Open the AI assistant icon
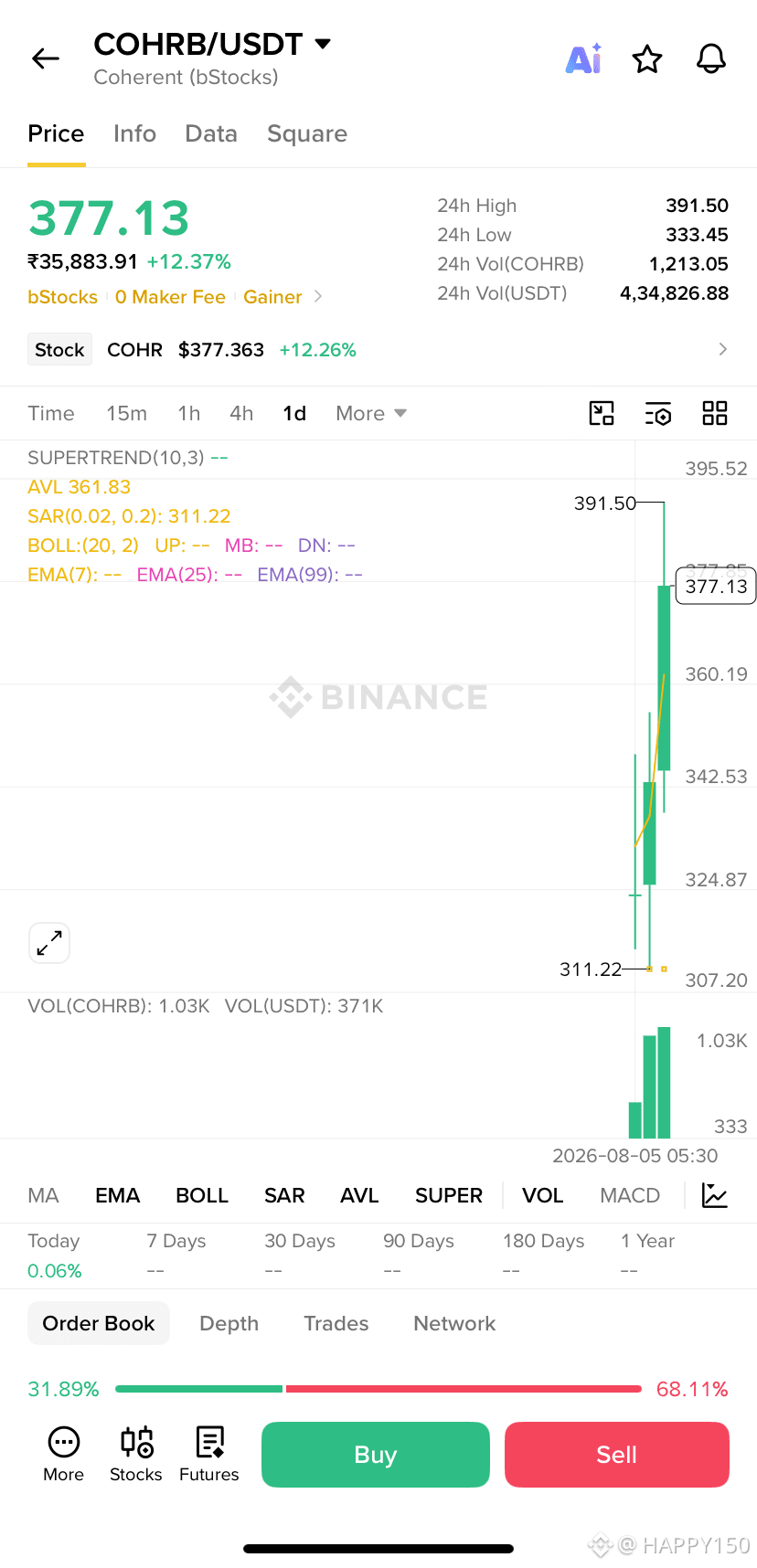The image size is (757, 1568). [x=583, y=59]
